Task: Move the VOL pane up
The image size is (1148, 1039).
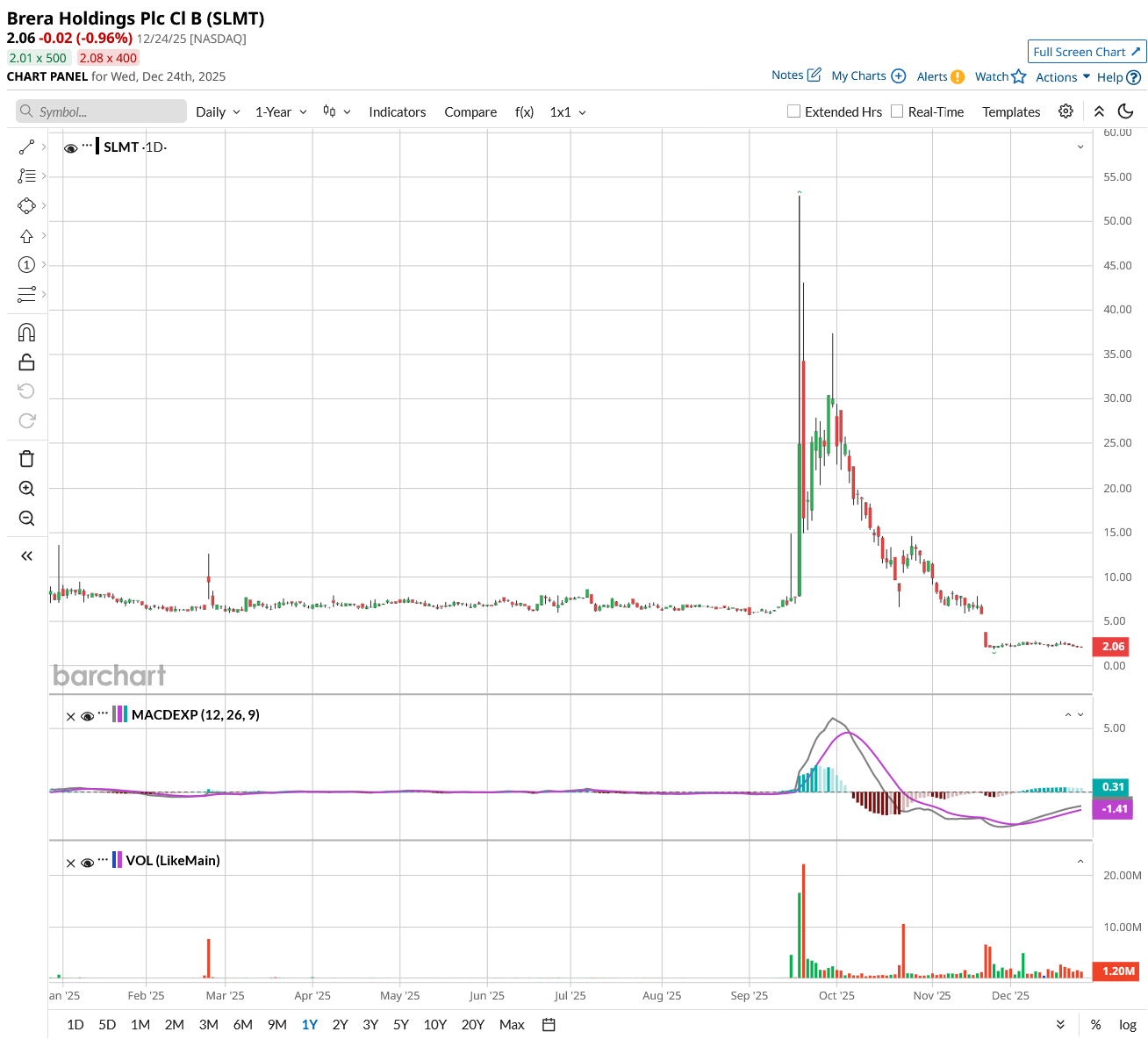Action: coord(1080,862)
